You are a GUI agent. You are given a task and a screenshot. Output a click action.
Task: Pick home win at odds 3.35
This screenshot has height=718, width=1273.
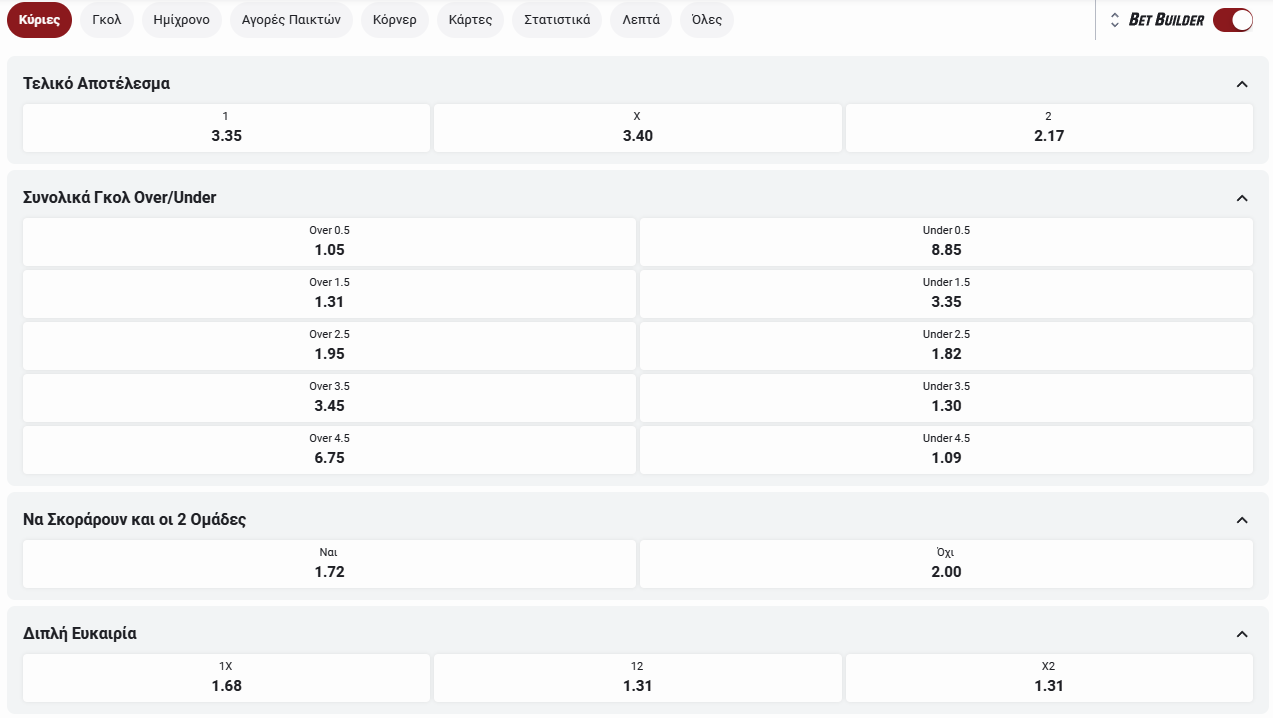point(226,128)
